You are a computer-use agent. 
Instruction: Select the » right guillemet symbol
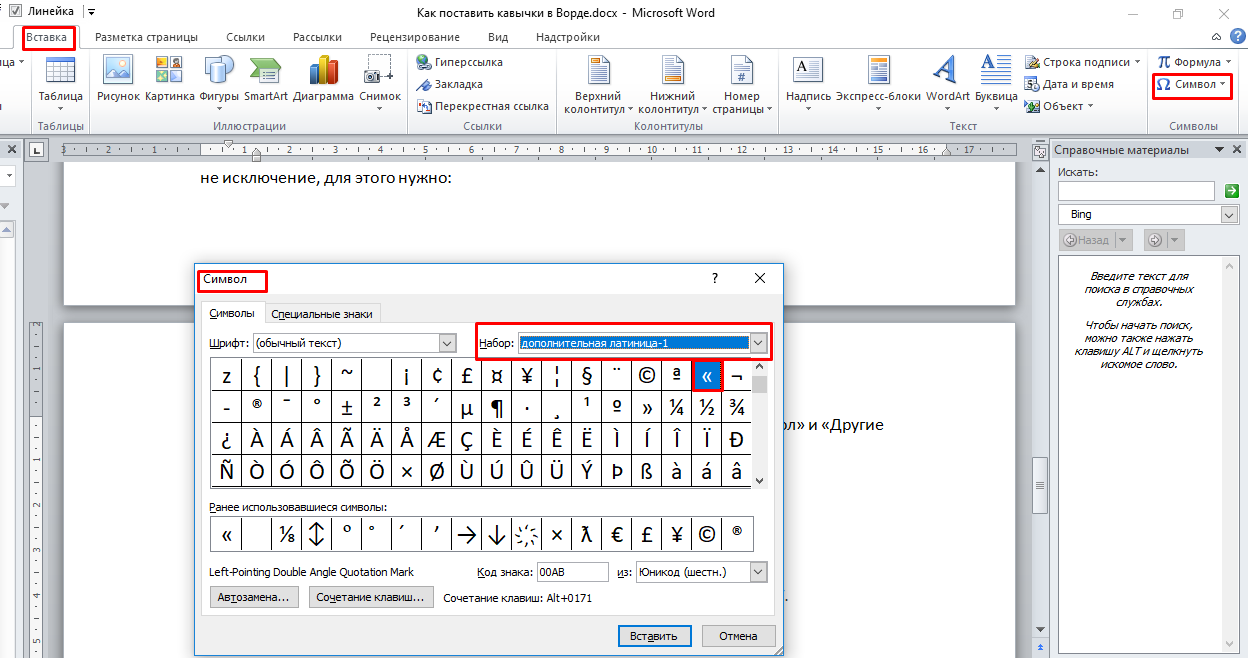click(647, 407)
